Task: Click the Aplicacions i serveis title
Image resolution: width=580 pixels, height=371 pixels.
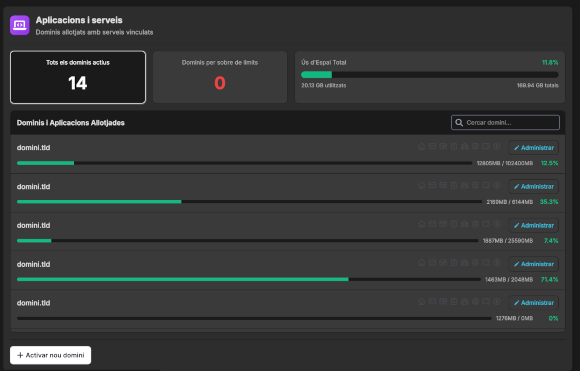Action: point(79,20)
